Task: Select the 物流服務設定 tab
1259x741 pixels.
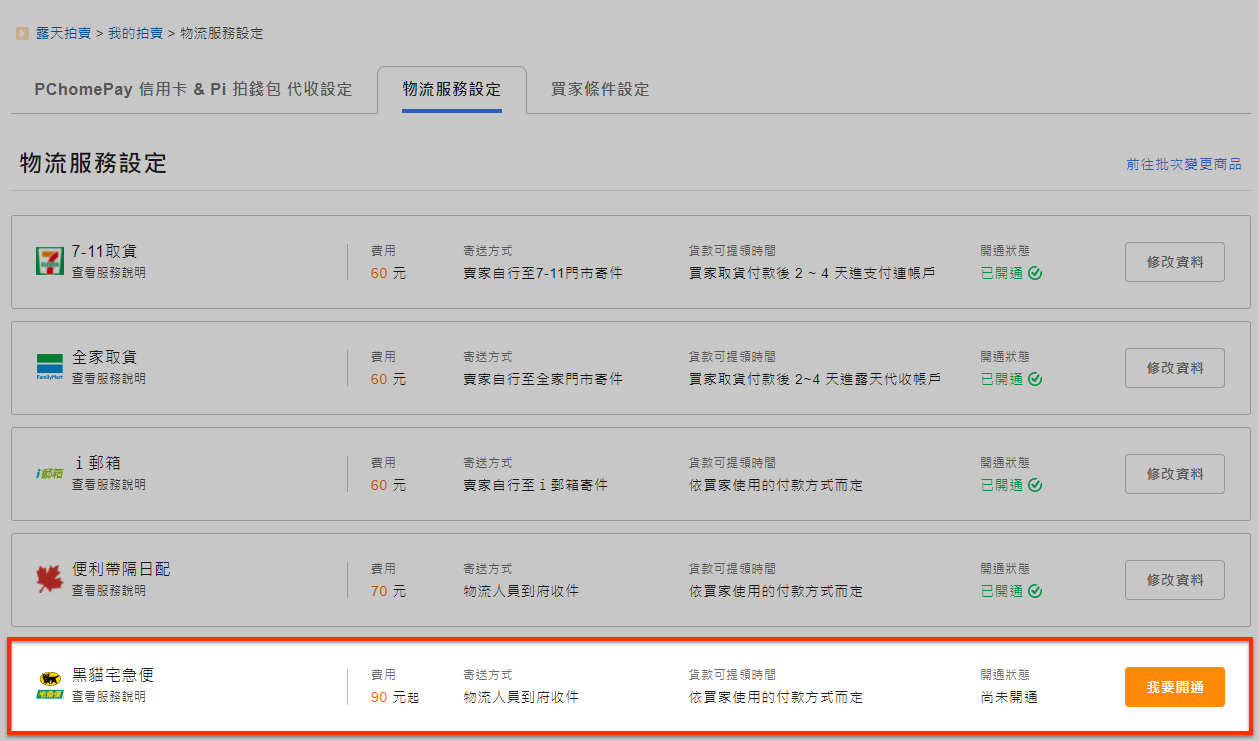Action: click(x=451, y=89)
